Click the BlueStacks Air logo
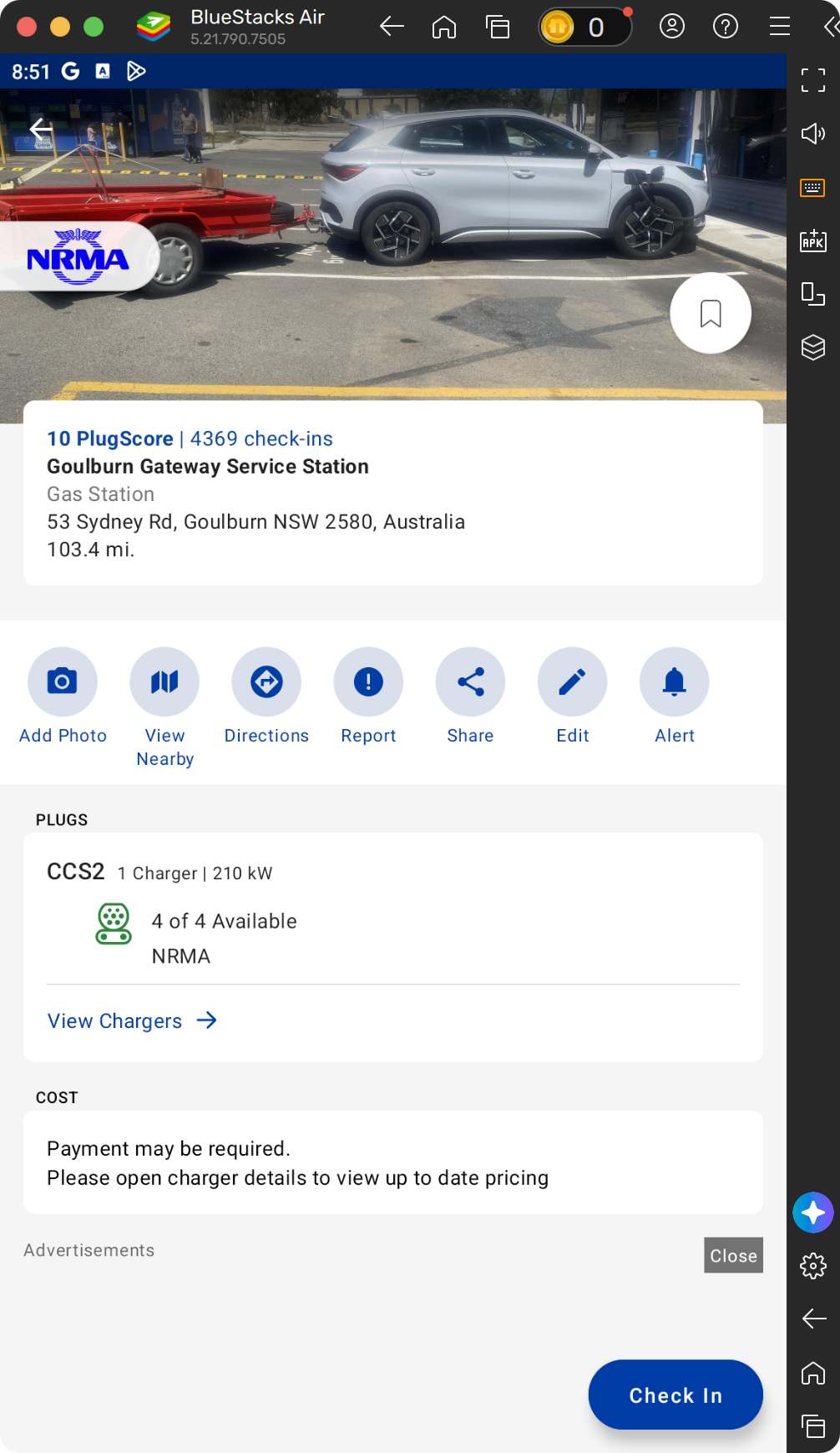This screenshot has width=840, height=1453. (154, 27)
